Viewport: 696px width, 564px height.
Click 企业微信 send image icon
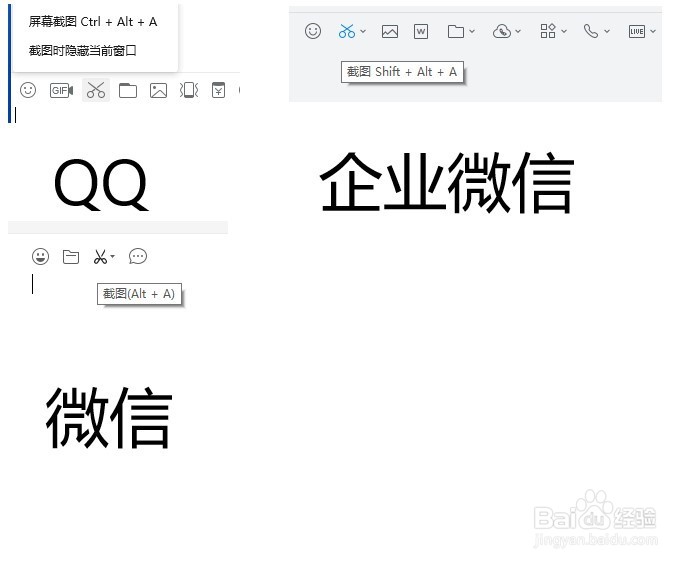(390, 32)
